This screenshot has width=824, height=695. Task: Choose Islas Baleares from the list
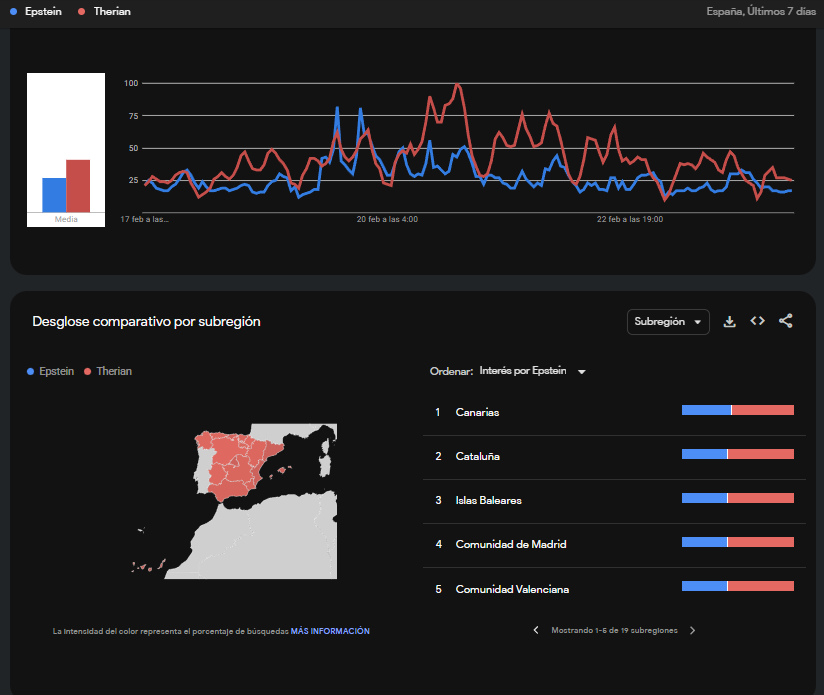488,500
